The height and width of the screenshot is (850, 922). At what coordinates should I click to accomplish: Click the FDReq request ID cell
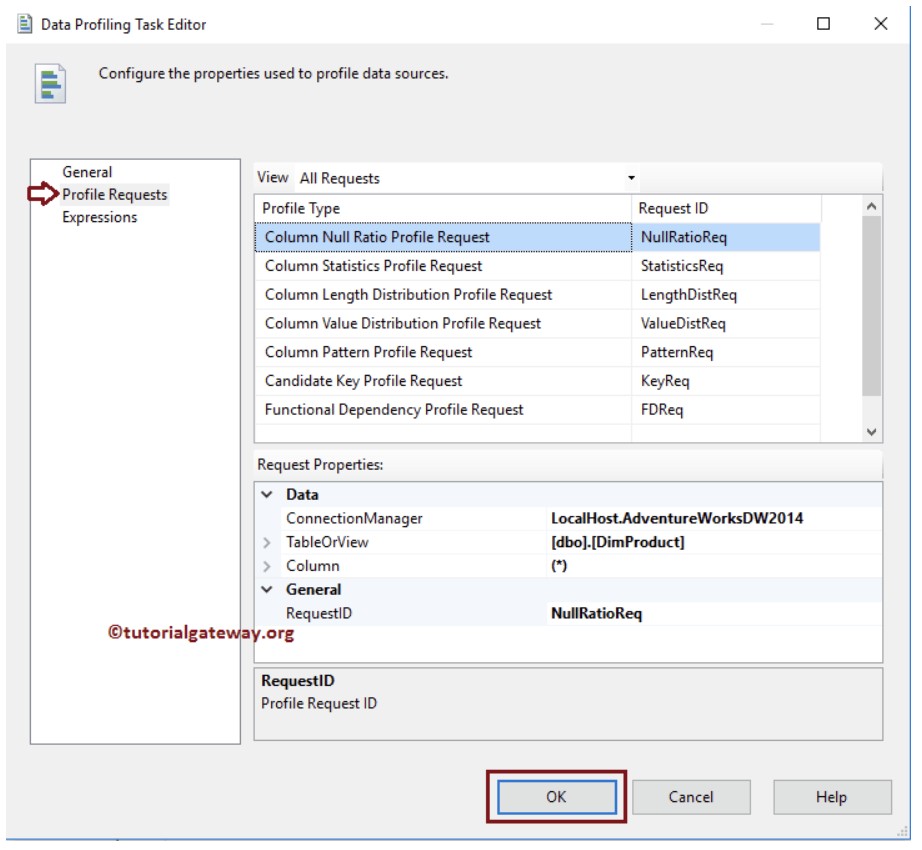pyautogui.click(x=726, y=410)
